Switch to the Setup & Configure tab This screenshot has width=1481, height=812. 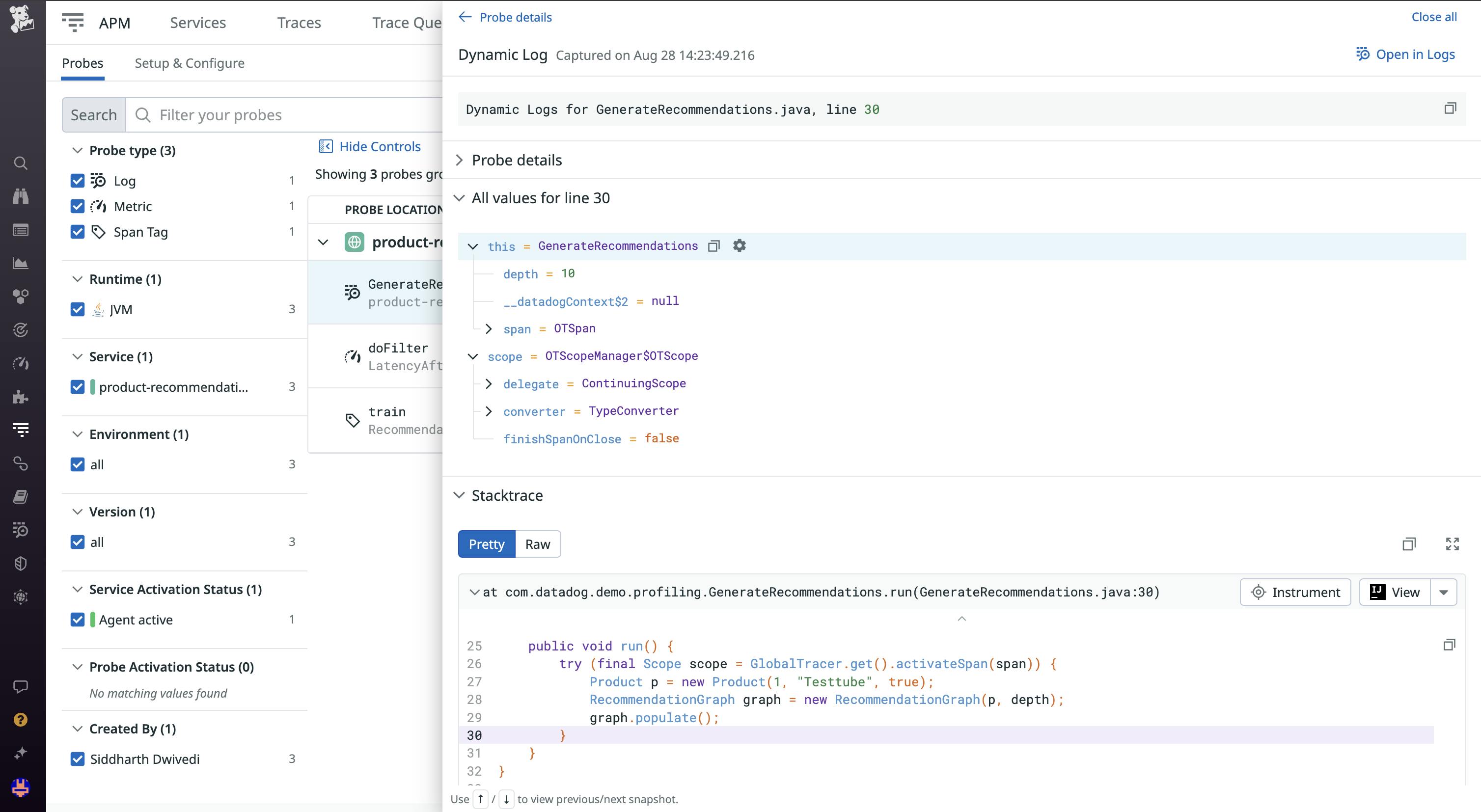coord(189,63)
